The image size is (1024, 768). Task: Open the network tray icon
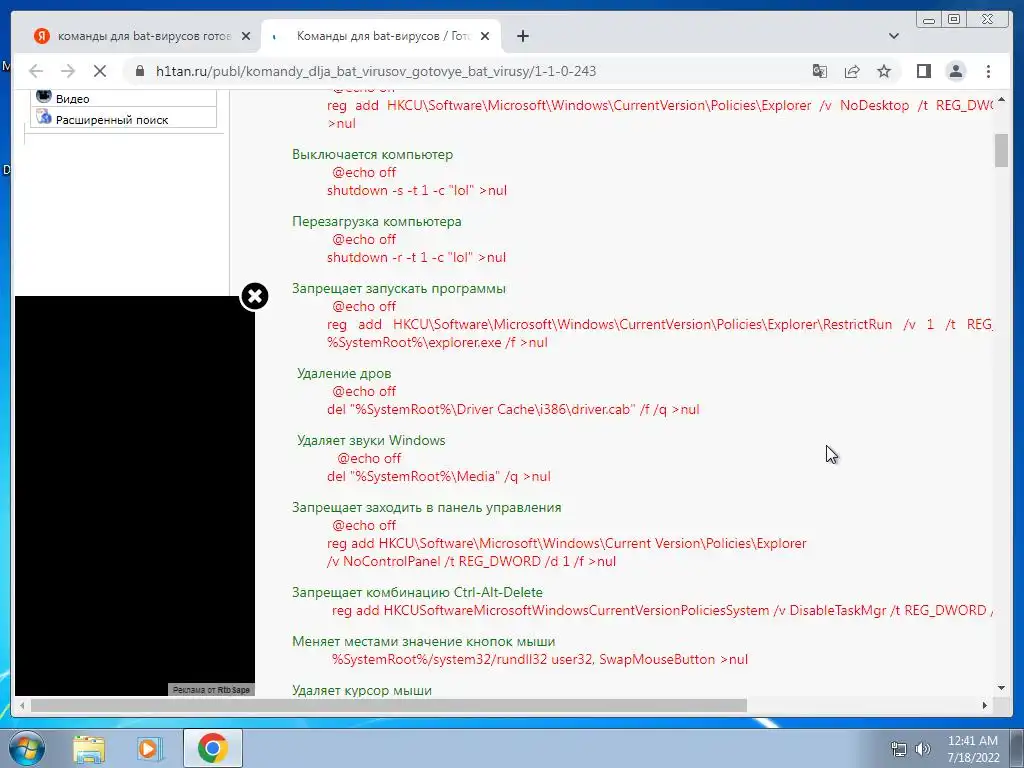(899, 749)
